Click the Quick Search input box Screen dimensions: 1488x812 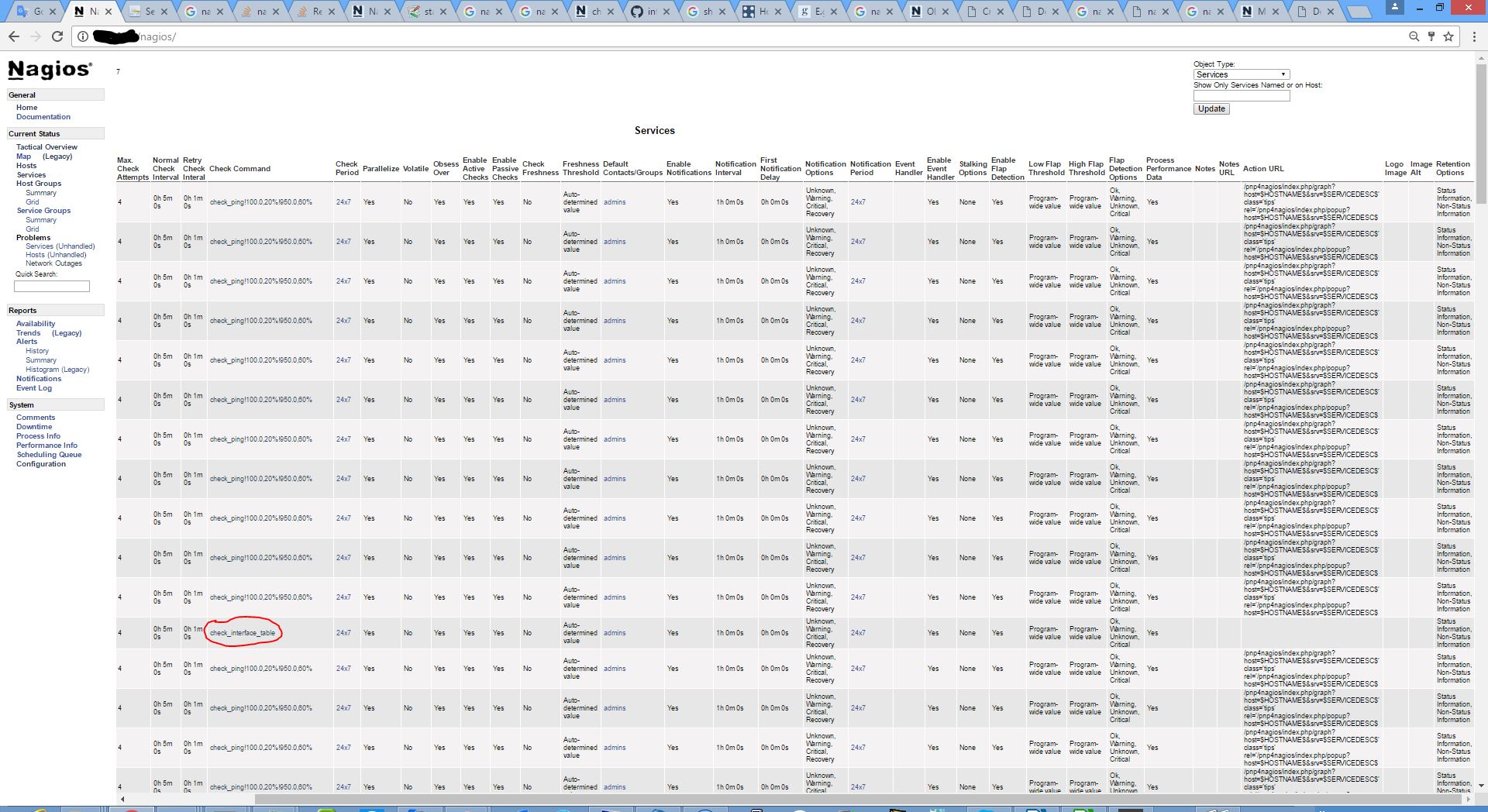[x=52, y=287]
